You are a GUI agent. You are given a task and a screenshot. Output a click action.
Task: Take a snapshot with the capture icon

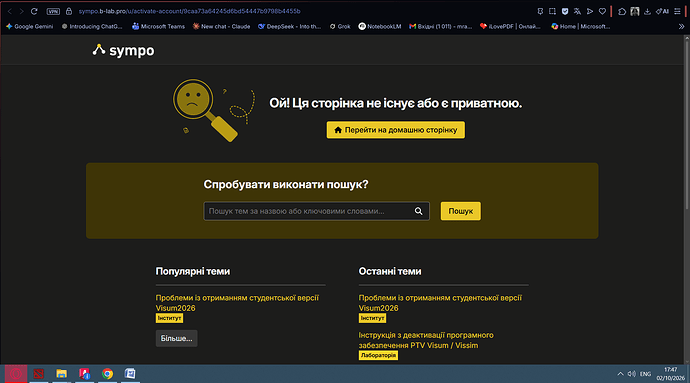click(552, 11)
